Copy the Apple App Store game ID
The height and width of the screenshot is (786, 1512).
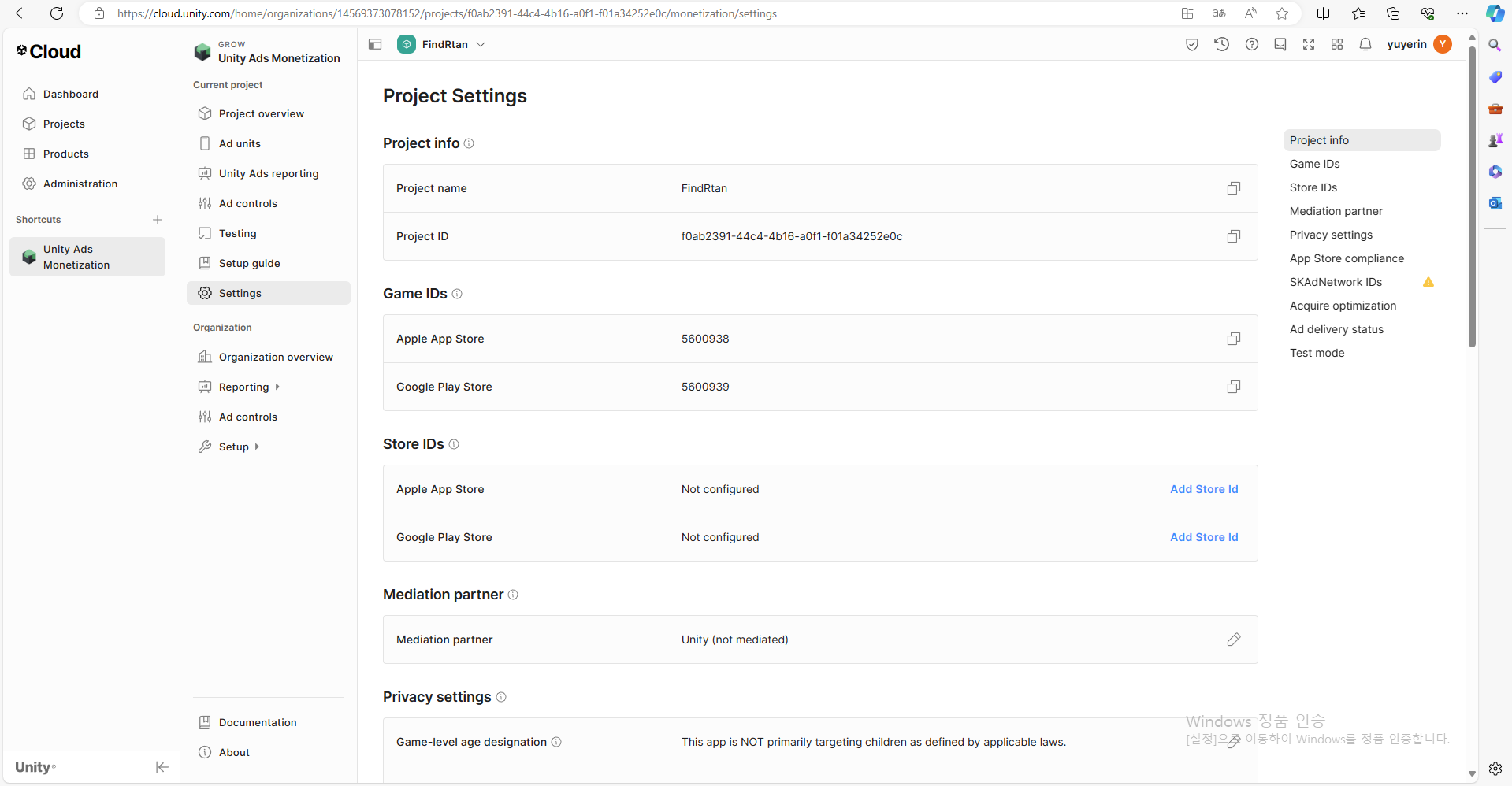pyautogui.click(x=1234, y=339)
